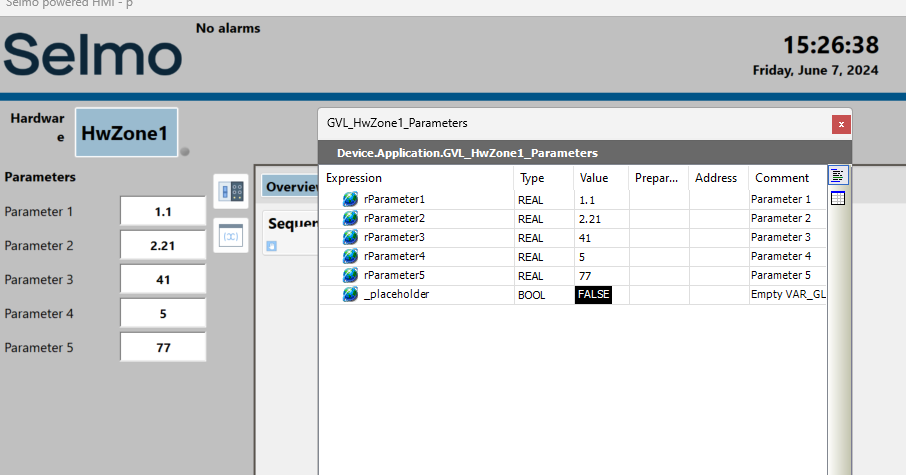This screenshot has width=906, height=475.
Task: Click the globe icon next to rParameter1
Action: point(350,199)
